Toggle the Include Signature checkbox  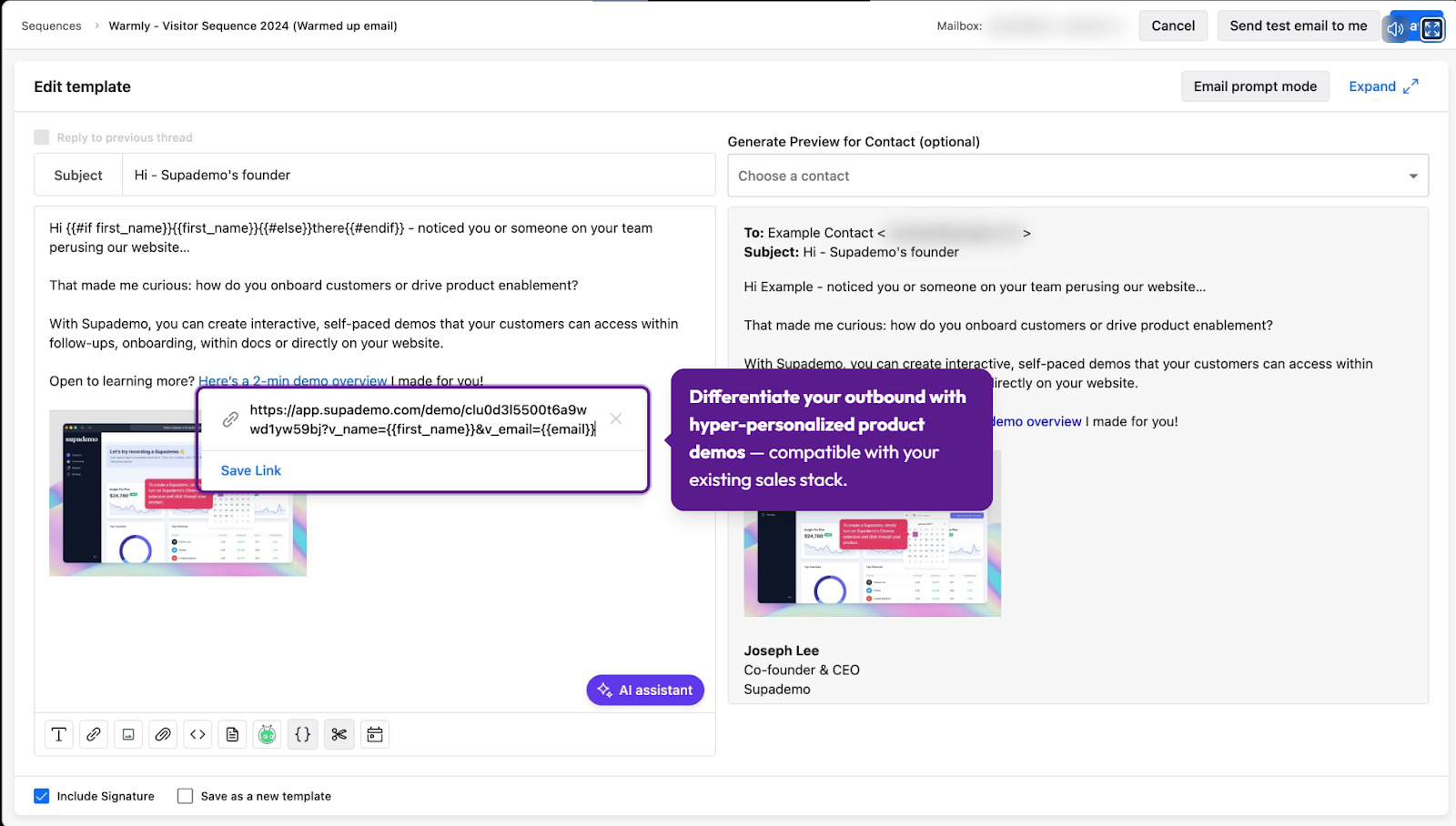pos(42,796)
